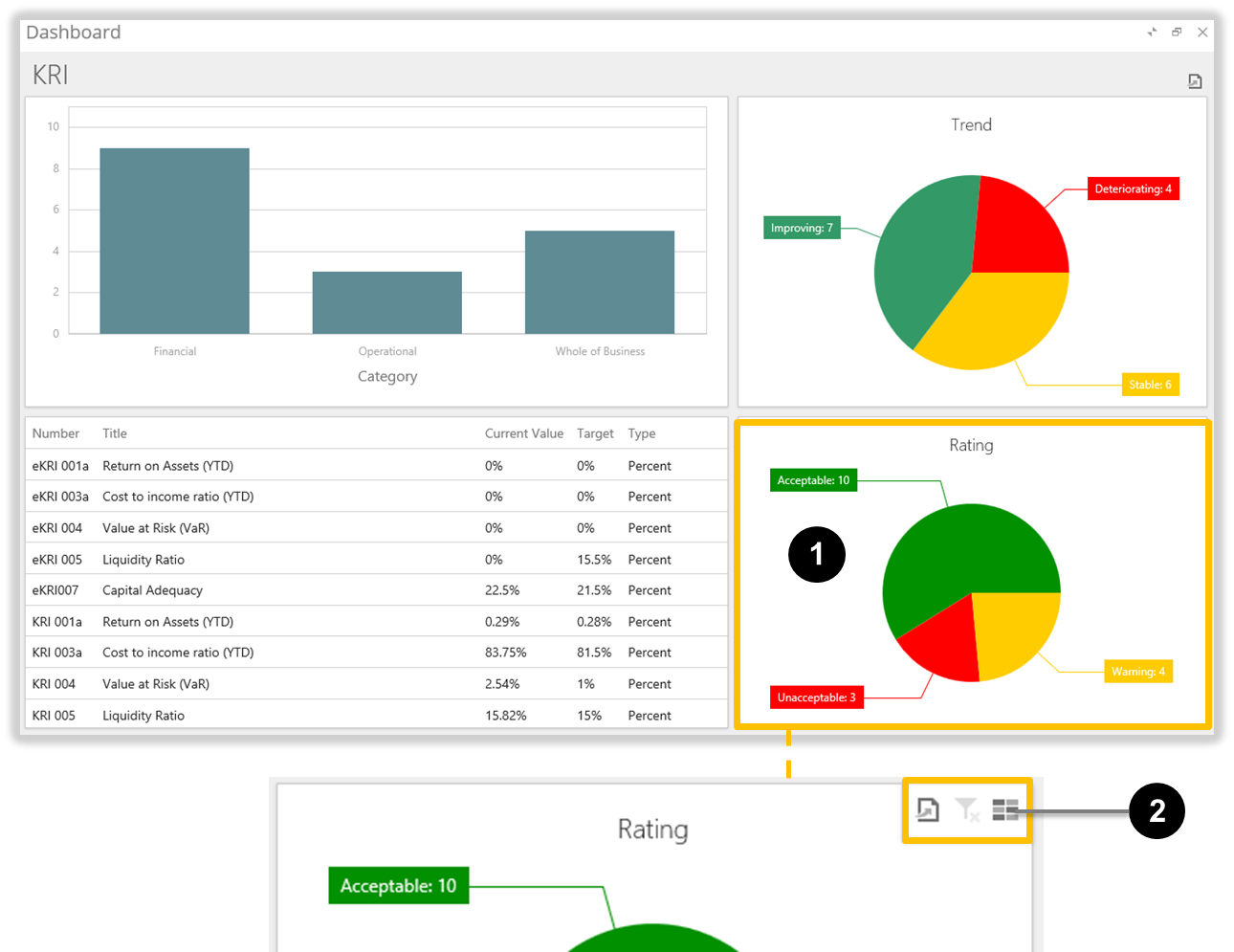1234x952 pixels.
Task: Click the 21.5% target cell
Action: (594, 590)
